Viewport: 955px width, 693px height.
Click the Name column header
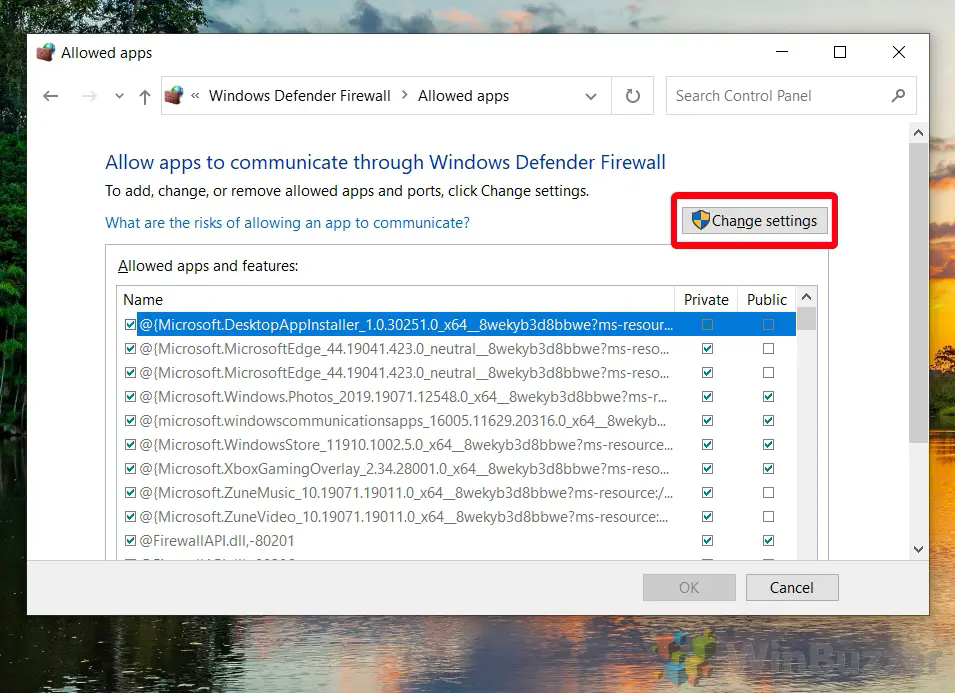click(395, 300)
